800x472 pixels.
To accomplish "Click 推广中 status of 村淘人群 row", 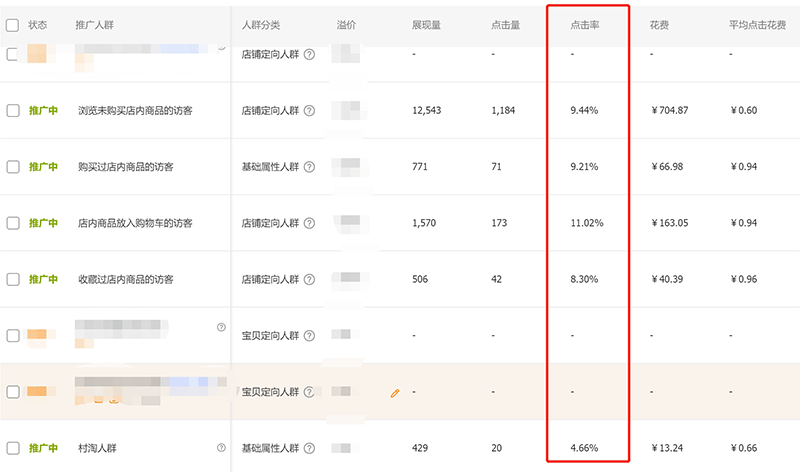I will coord(43,448).
